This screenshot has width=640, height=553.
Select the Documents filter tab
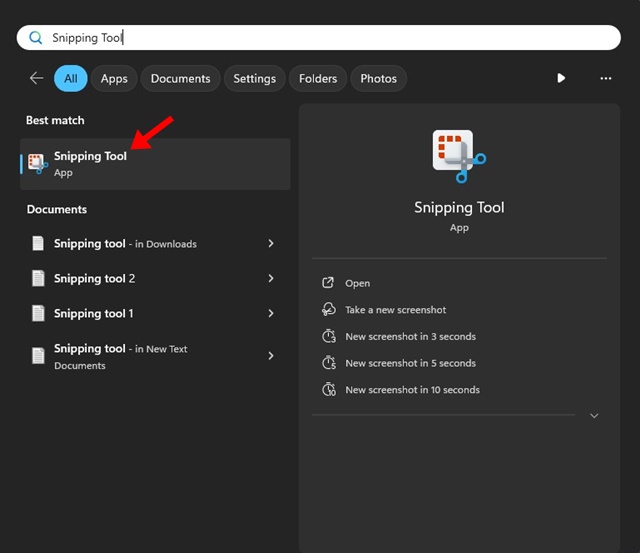tap(180, 78)
